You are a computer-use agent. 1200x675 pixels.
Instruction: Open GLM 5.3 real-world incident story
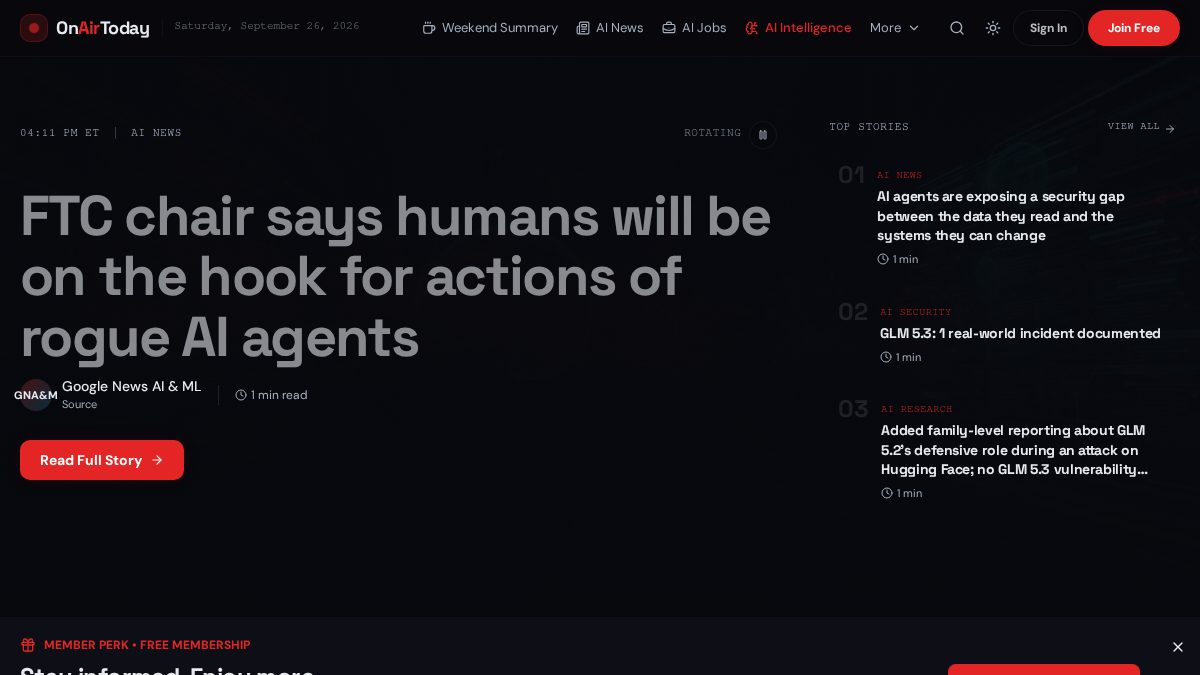1020,333
